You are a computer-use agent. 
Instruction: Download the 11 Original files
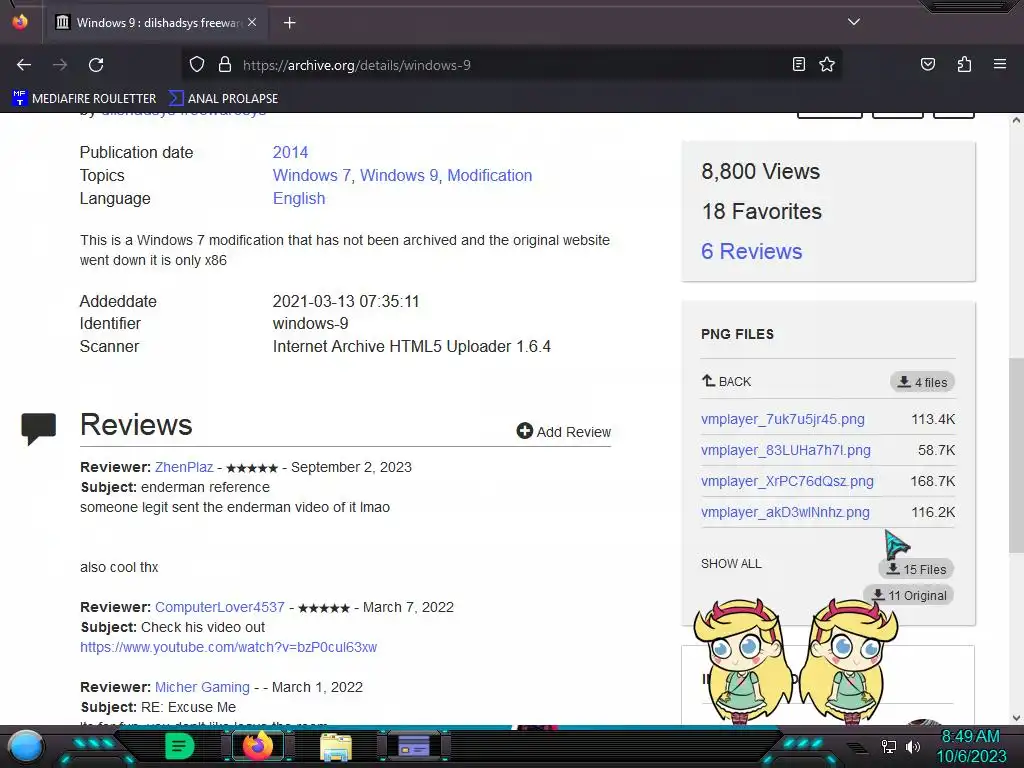click(x=909, y=596)
